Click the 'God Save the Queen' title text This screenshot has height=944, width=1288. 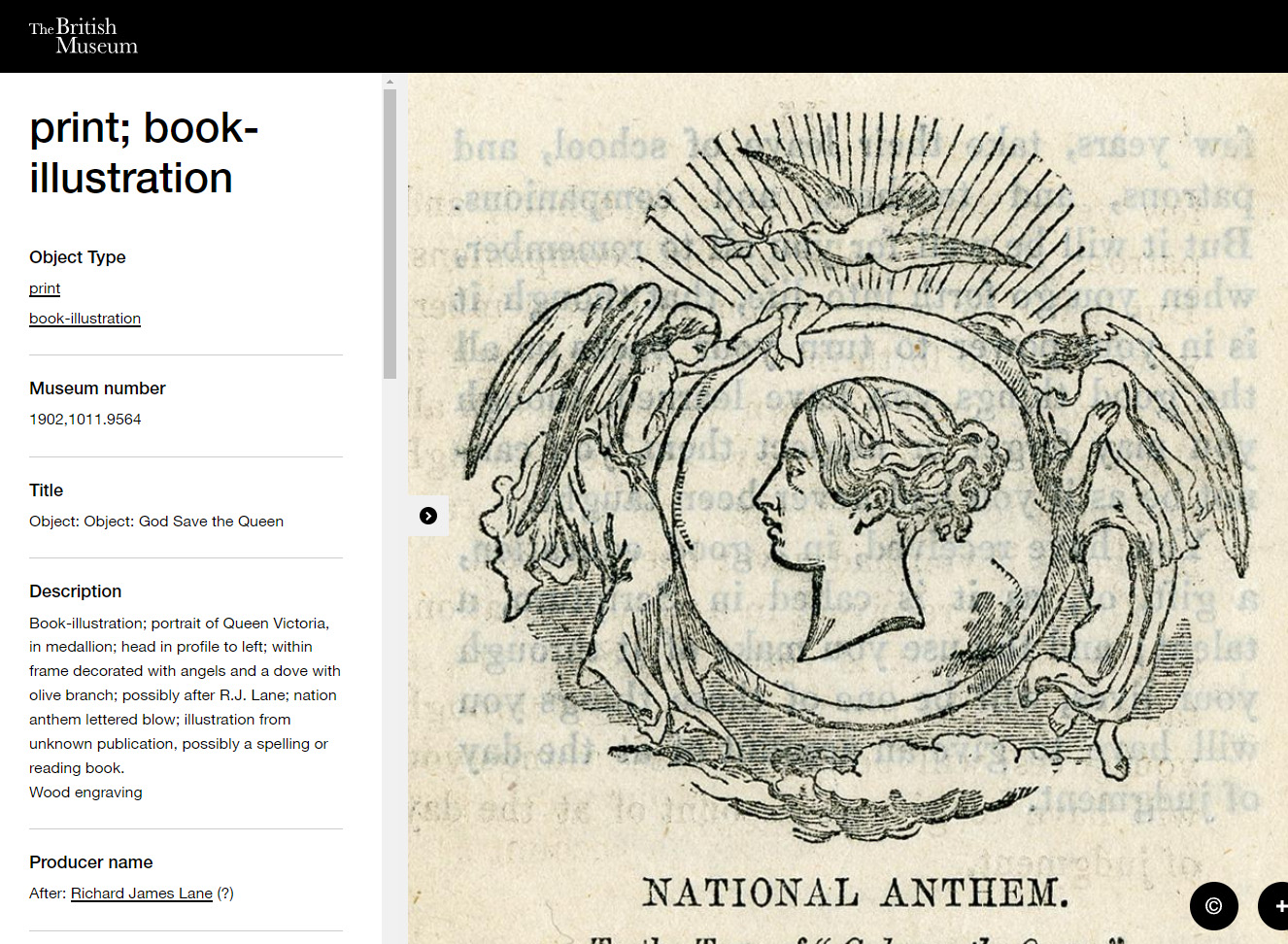coord(211,522)
